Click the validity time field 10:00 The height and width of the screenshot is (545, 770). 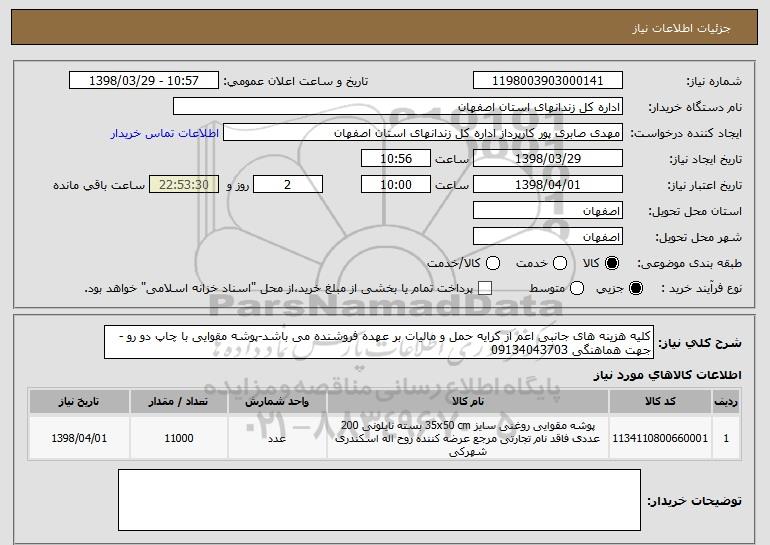(396, 185)
